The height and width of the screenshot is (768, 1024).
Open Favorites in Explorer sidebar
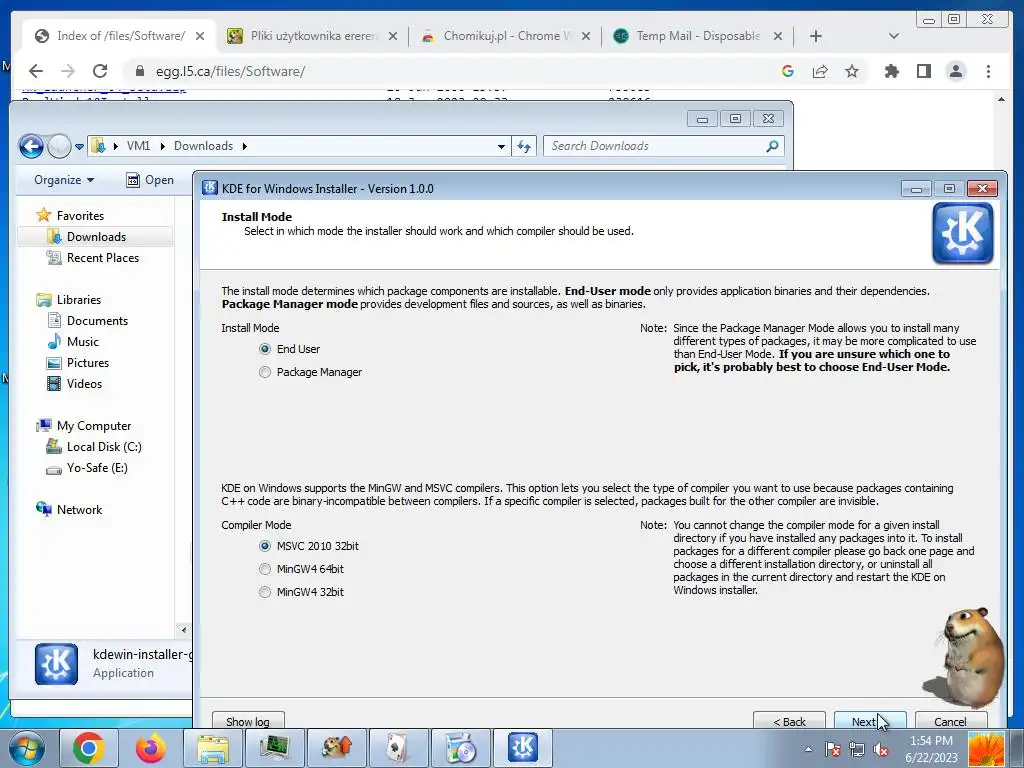80,216
